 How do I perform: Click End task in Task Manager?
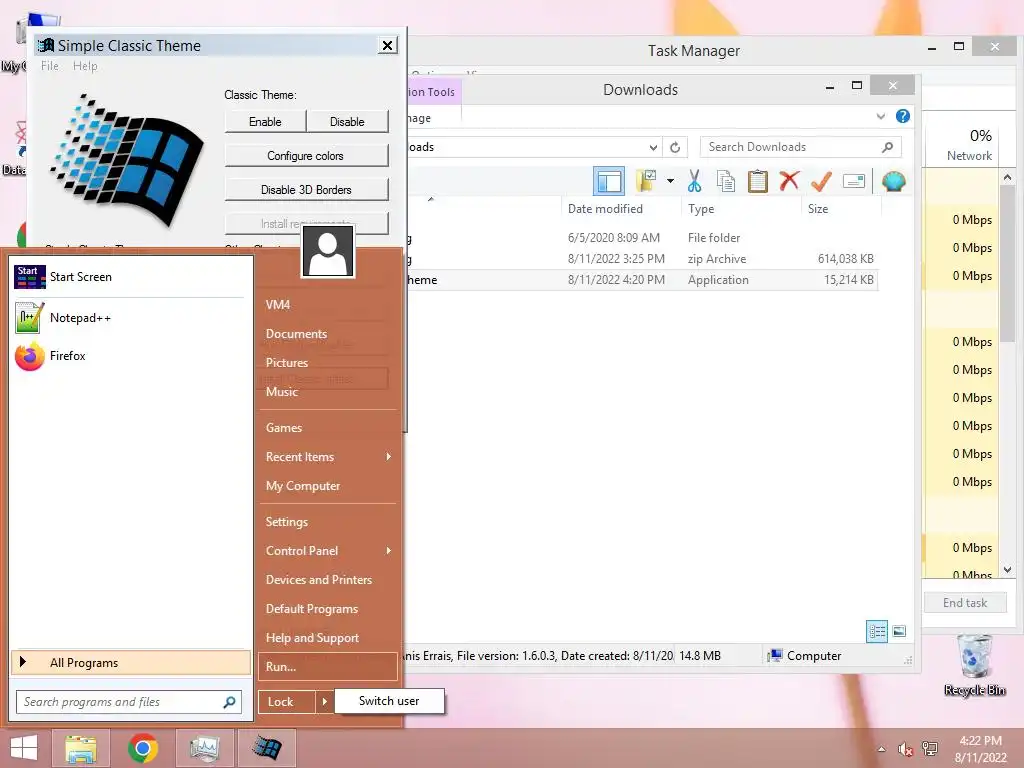[965, 603]
